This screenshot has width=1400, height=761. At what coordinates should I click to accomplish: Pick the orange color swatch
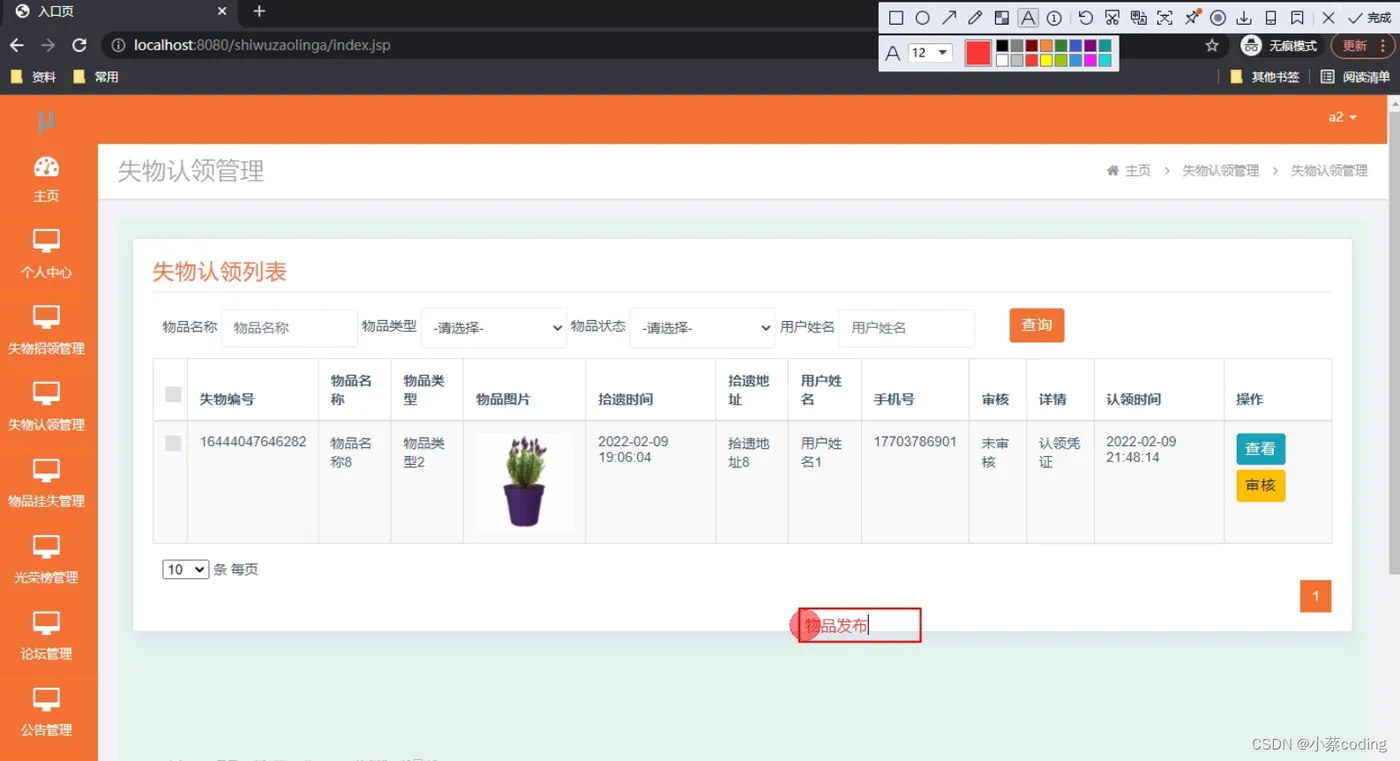(1046, 46)
